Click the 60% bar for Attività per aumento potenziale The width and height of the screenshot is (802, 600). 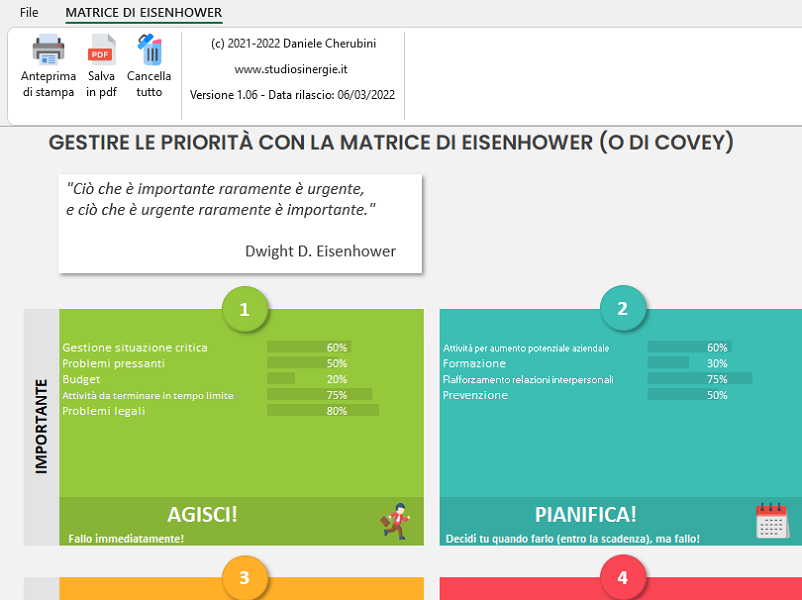point(689,348)
